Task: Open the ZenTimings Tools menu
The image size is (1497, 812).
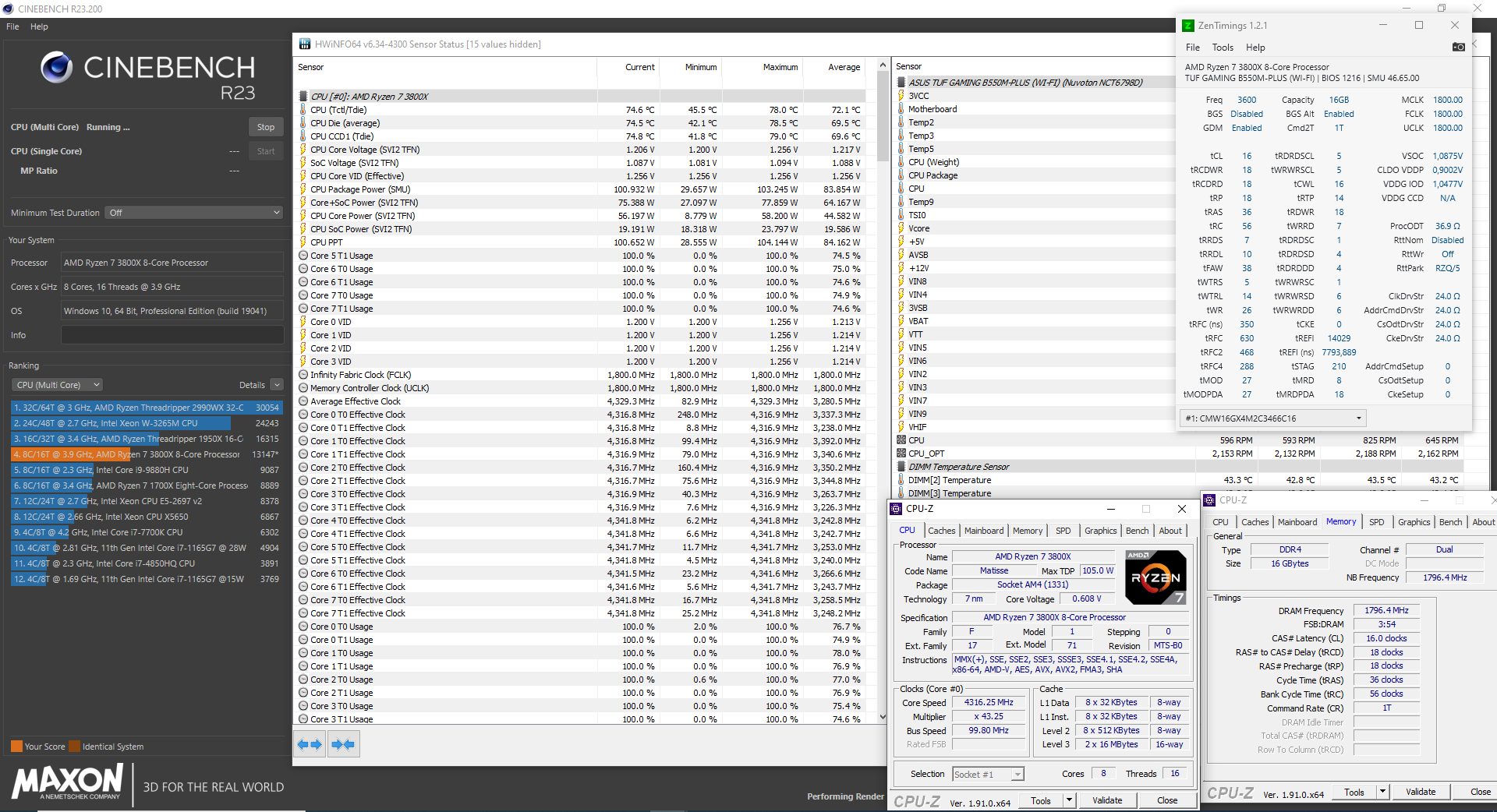Action: (x=1223, y=48)
